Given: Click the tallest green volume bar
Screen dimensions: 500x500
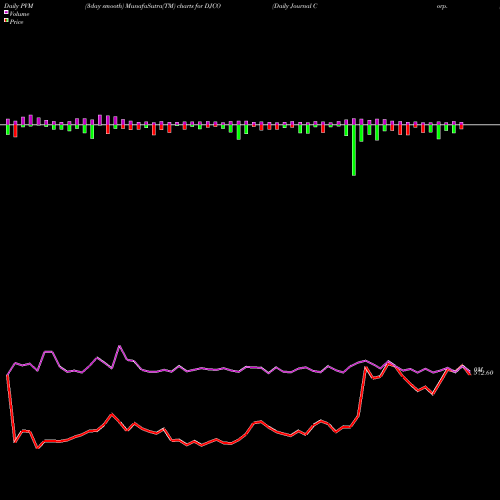Looking at the screenshot, I should tap(354, 150).
